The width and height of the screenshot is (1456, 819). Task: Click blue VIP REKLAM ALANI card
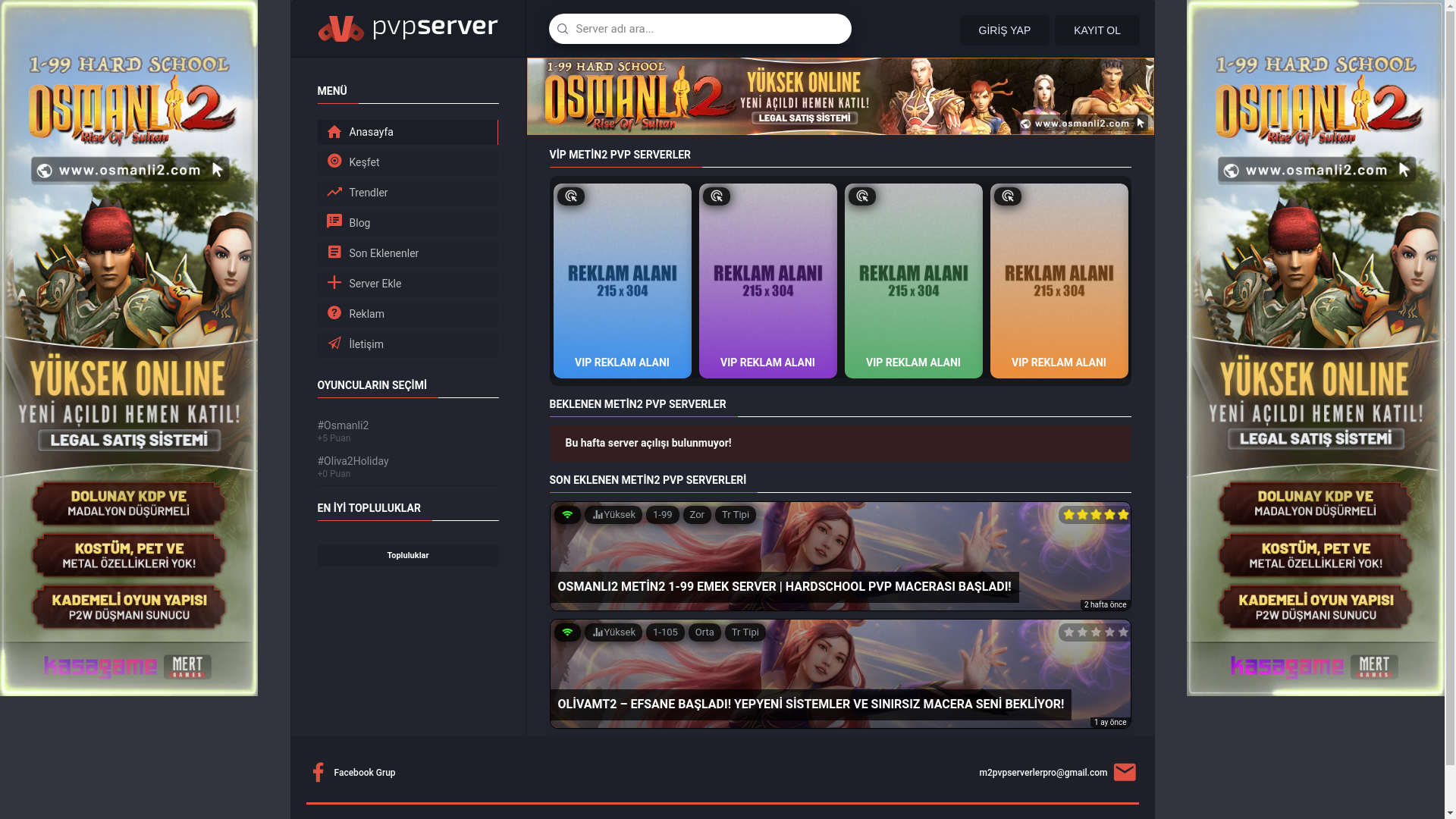(x=622, y=281)
